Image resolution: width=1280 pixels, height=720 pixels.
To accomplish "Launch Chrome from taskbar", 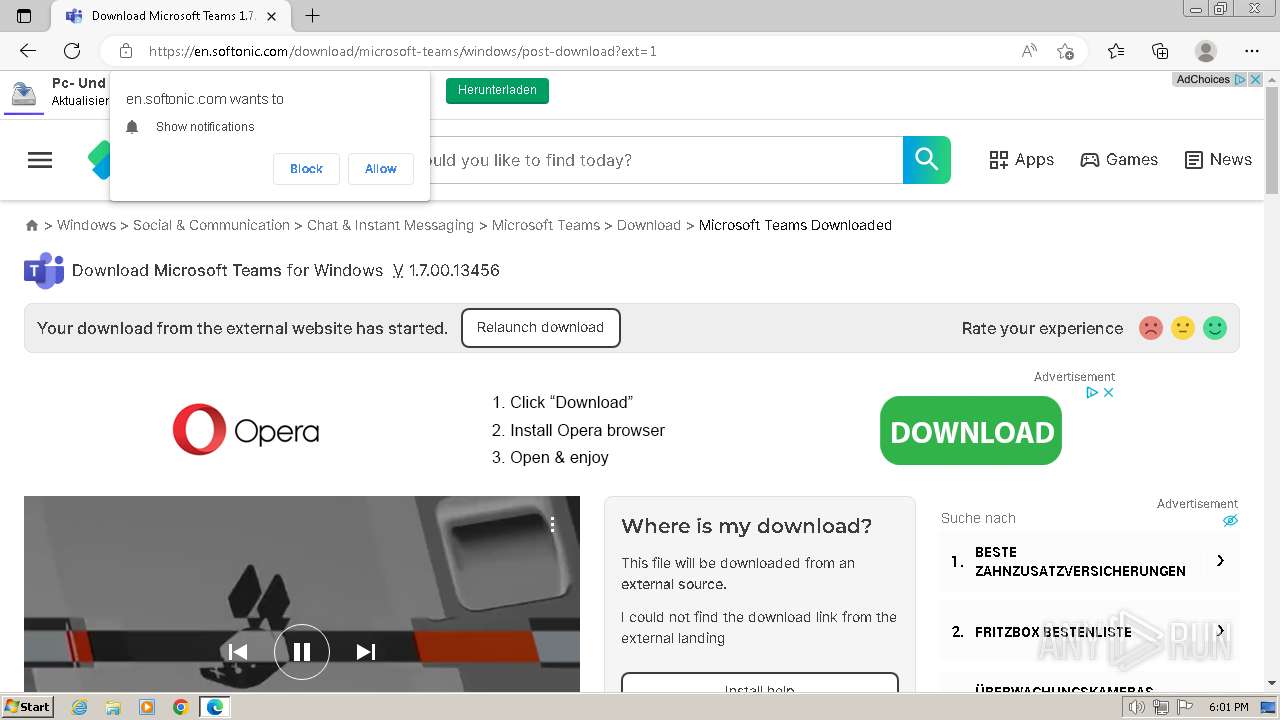I will coord(181,707).
